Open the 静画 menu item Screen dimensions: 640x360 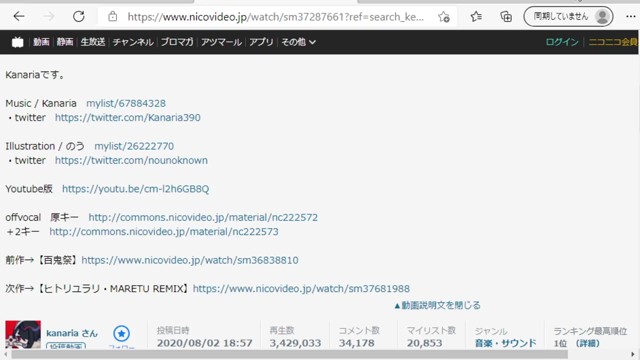(65, 42)
